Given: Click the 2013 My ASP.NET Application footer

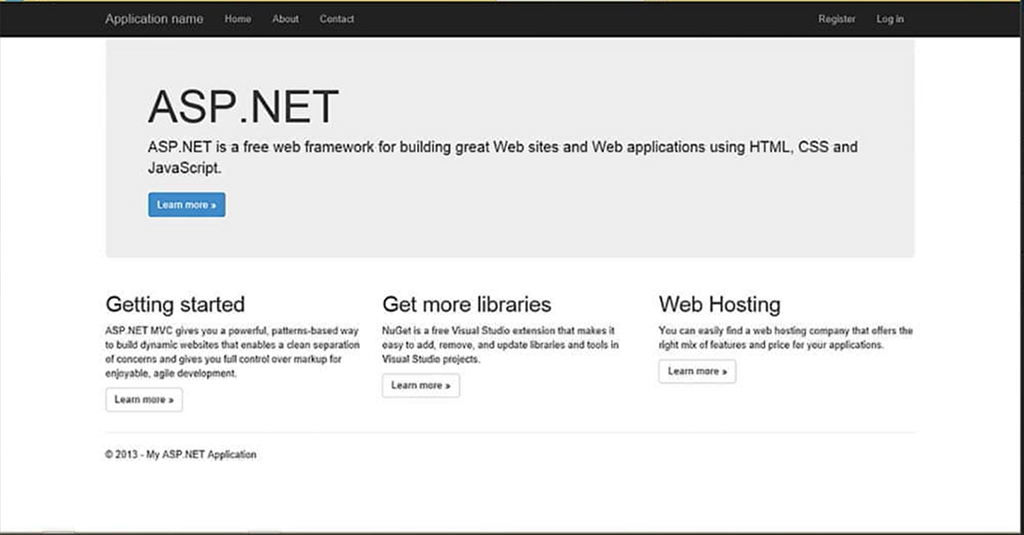Looking at the screenshot, I should (x=181, y=454).
